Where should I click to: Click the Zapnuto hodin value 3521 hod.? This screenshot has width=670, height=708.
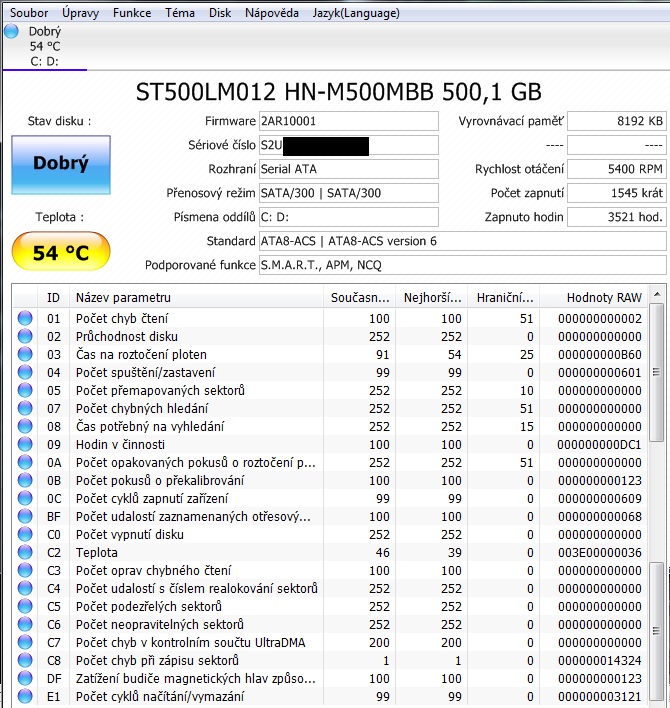(x=617, y=217)
